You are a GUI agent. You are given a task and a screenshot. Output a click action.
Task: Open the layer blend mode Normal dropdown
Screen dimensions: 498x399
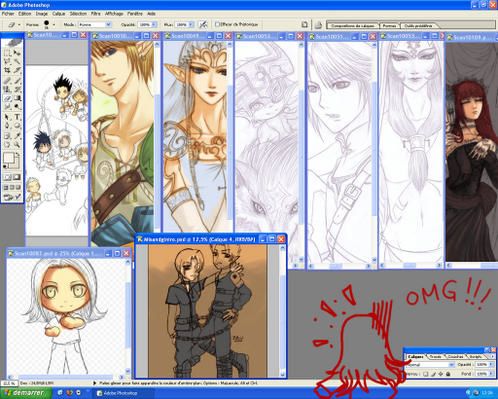(x=431, y=365)
